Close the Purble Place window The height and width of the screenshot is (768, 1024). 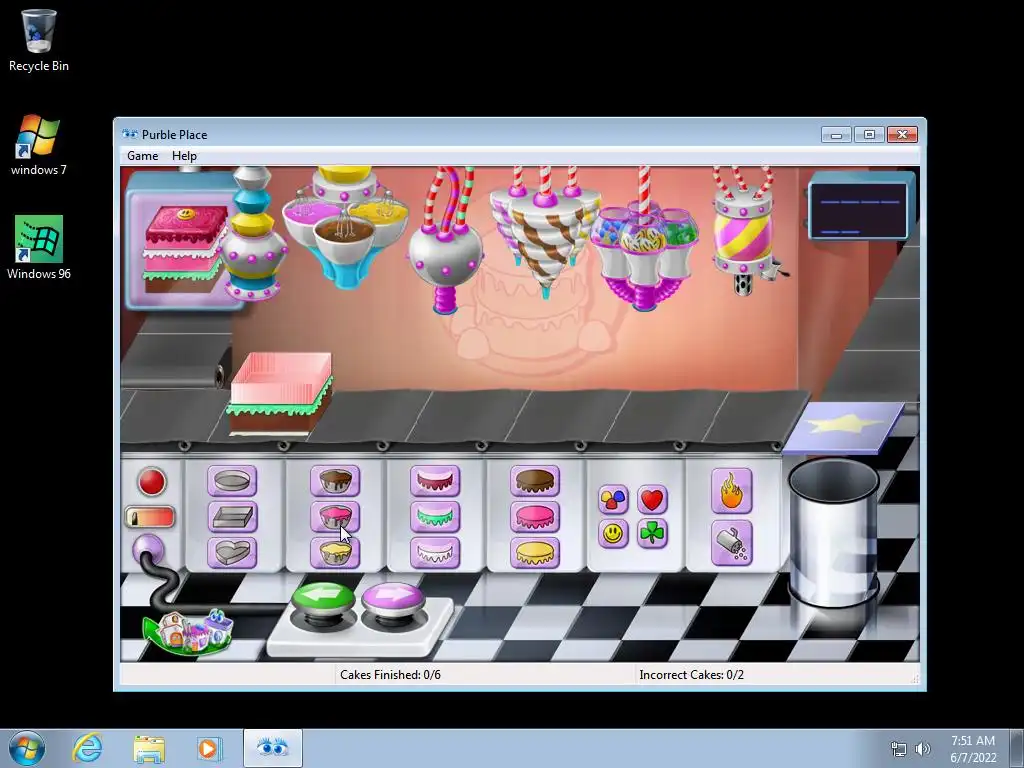point(903,135)
